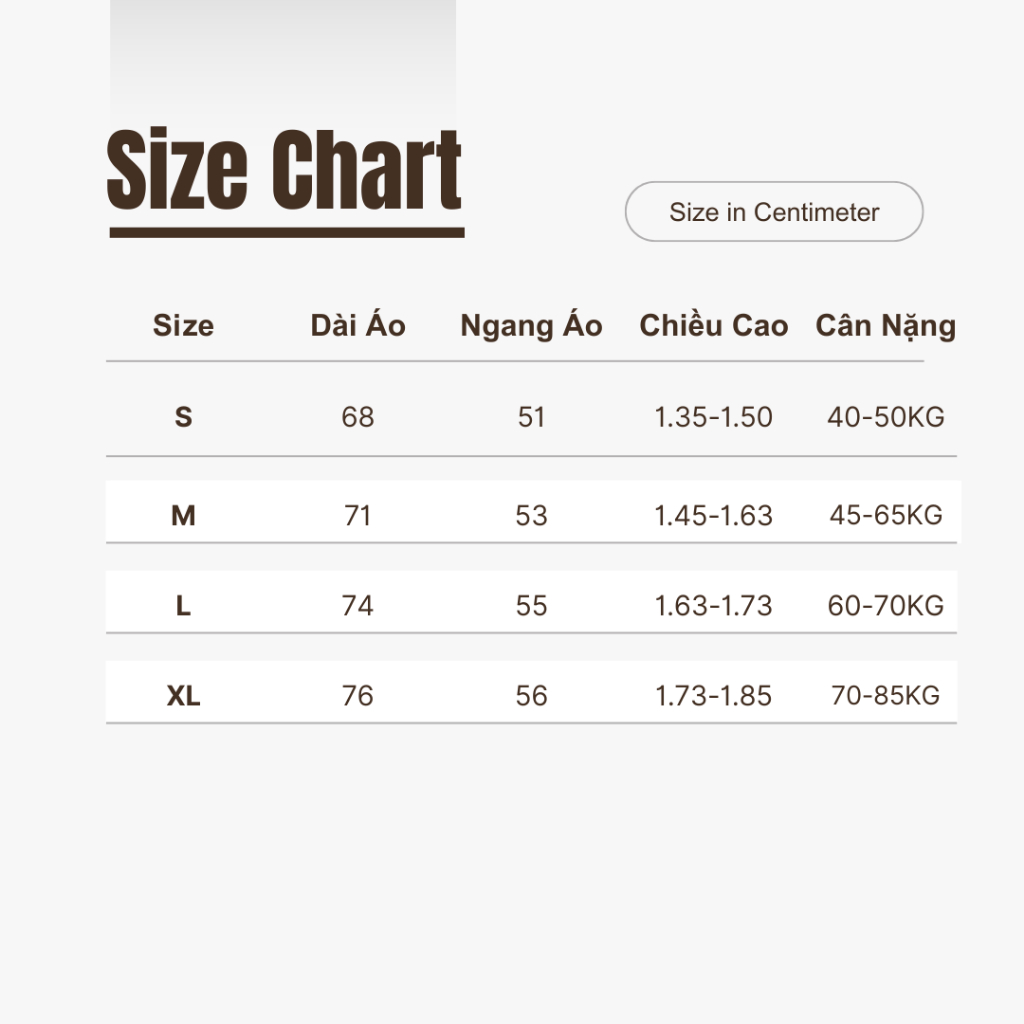
Task: Select the 1.35-1.50 height range
Action: pyautogui.click(x=713, y=417)
